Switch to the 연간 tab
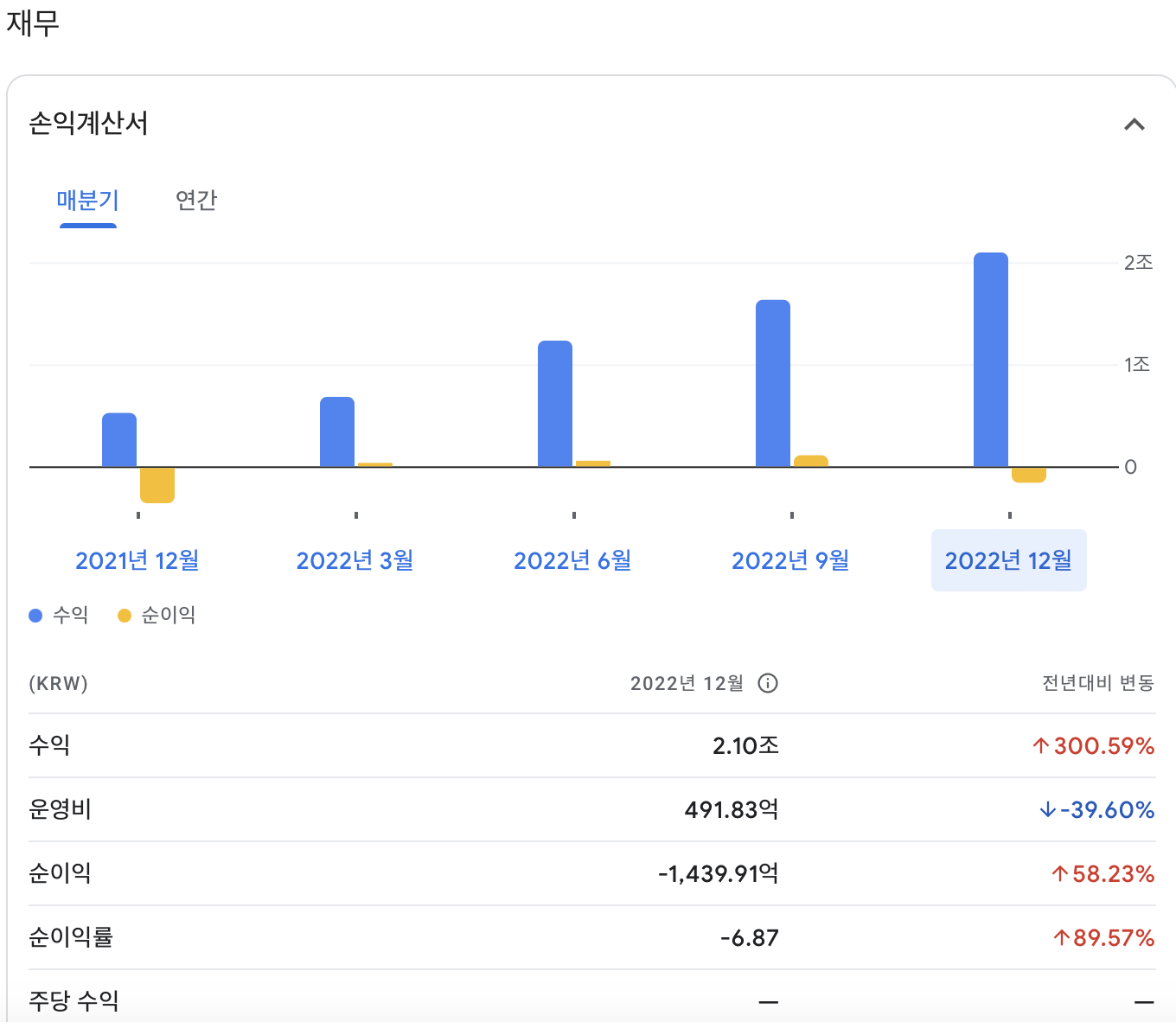Image resolution: width=1176 pixels, height=1022 pixels. pyautogui.click(x=195, y=201)
